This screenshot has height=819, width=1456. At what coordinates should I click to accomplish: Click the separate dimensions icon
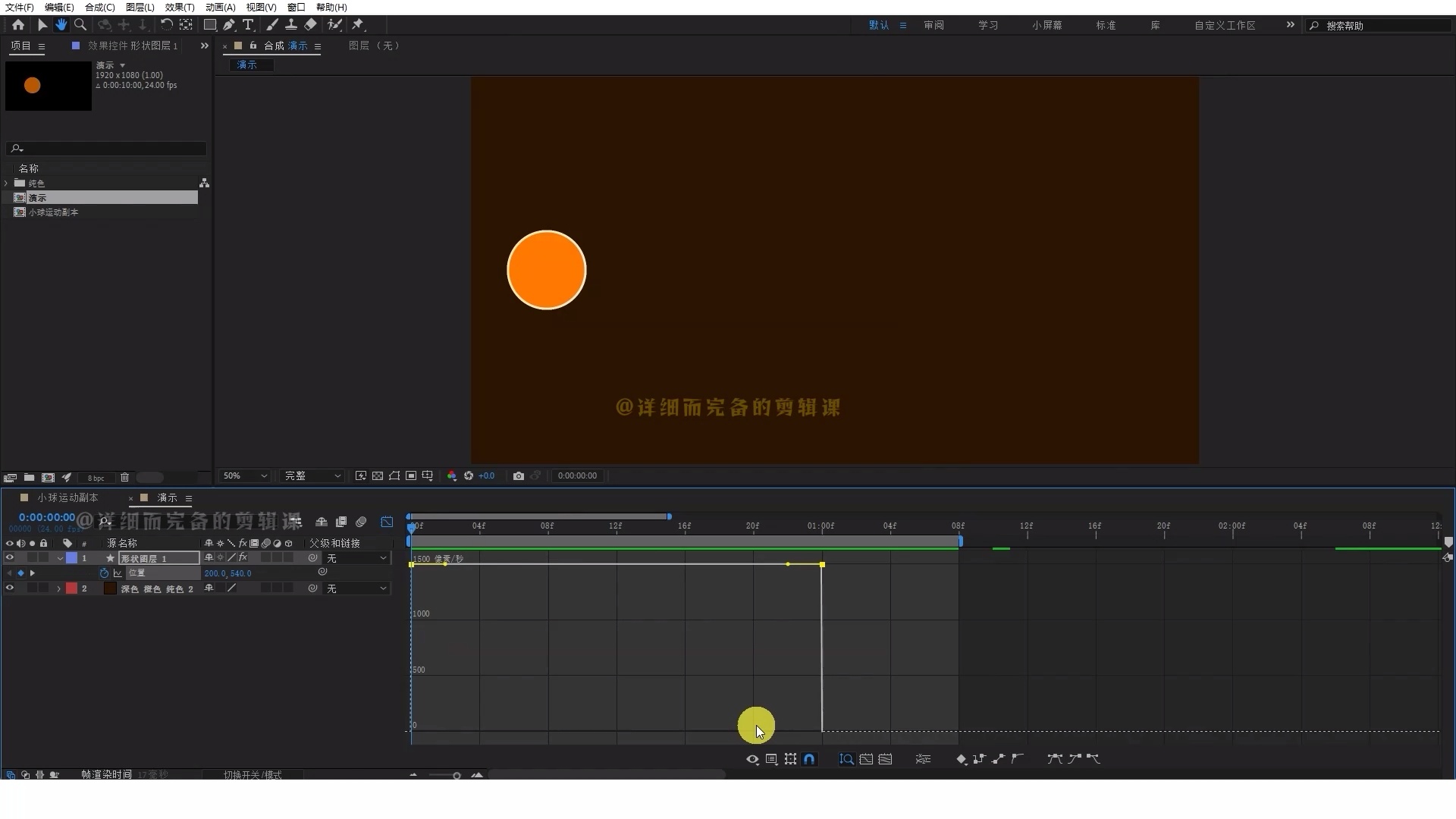pyautogui.click(x=923, y=759)
